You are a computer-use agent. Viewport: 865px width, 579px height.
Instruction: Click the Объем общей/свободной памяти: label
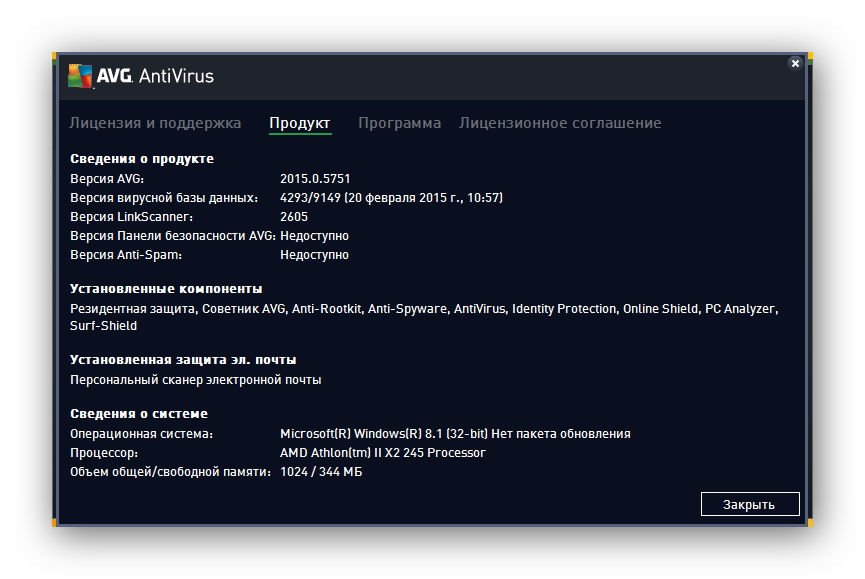(170, 472)
